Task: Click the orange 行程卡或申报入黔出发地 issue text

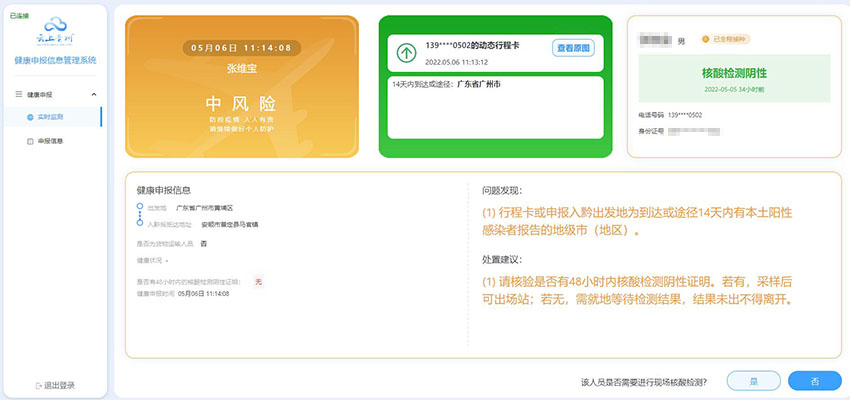Action: coord(637,221)
